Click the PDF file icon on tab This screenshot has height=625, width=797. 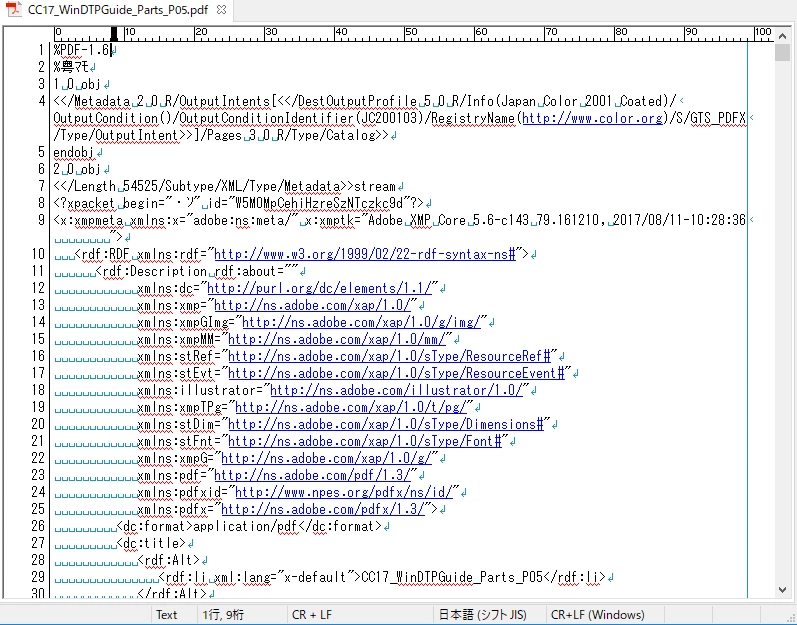click(14, 9)
